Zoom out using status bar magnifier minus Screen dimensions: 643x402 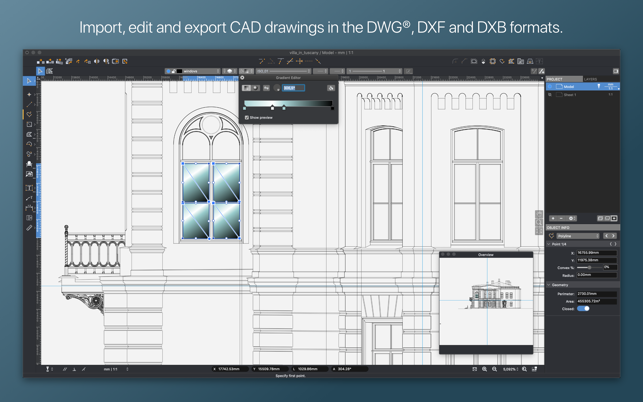coord(495,369)
